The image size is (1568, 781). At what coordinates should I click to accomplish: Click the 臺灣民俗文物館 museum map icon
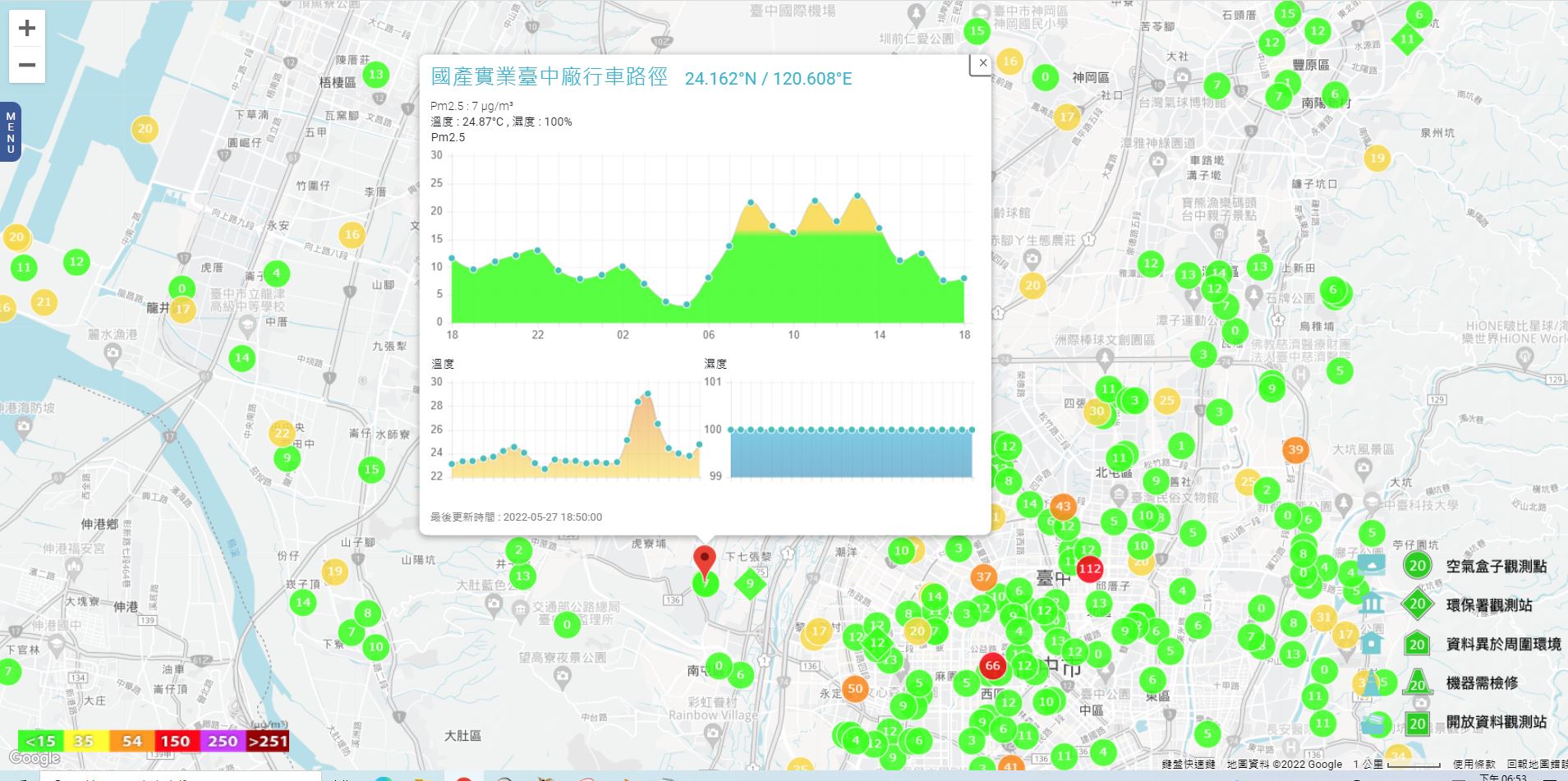(1119, 494)
